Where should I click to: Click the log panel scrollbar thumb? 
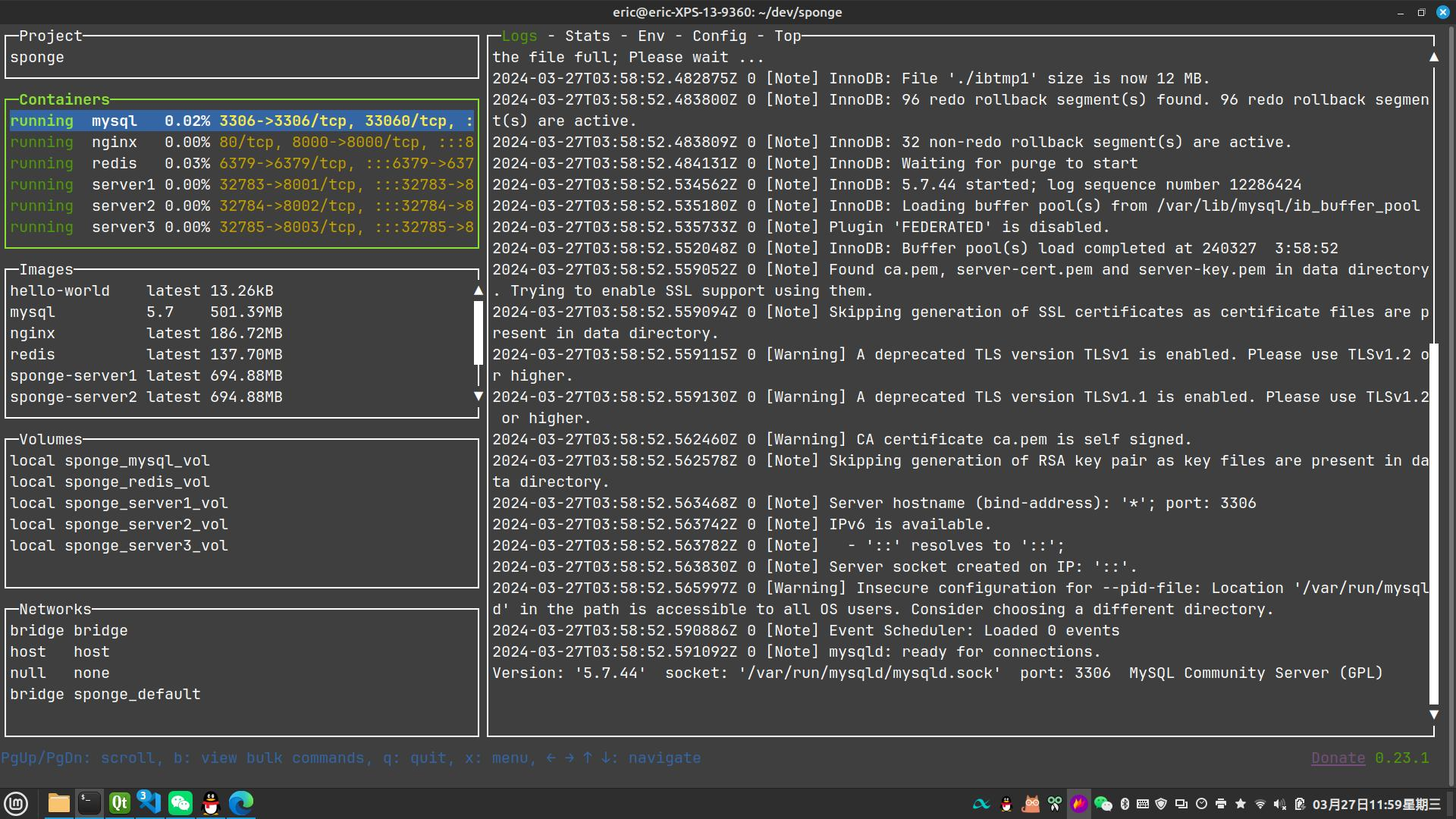[x=1433, y=523]
